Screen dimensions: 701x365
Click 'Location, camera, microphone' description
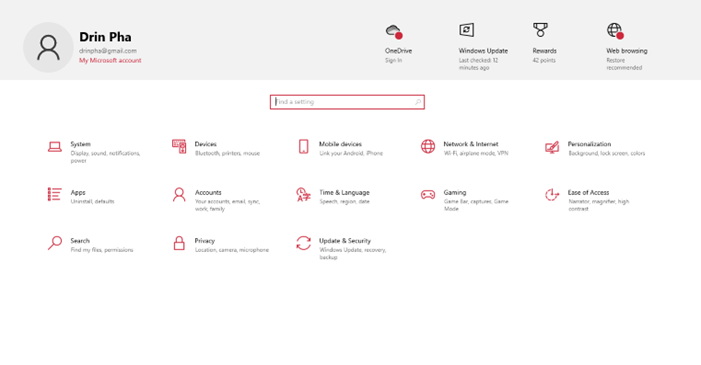(x=232, y=250)
